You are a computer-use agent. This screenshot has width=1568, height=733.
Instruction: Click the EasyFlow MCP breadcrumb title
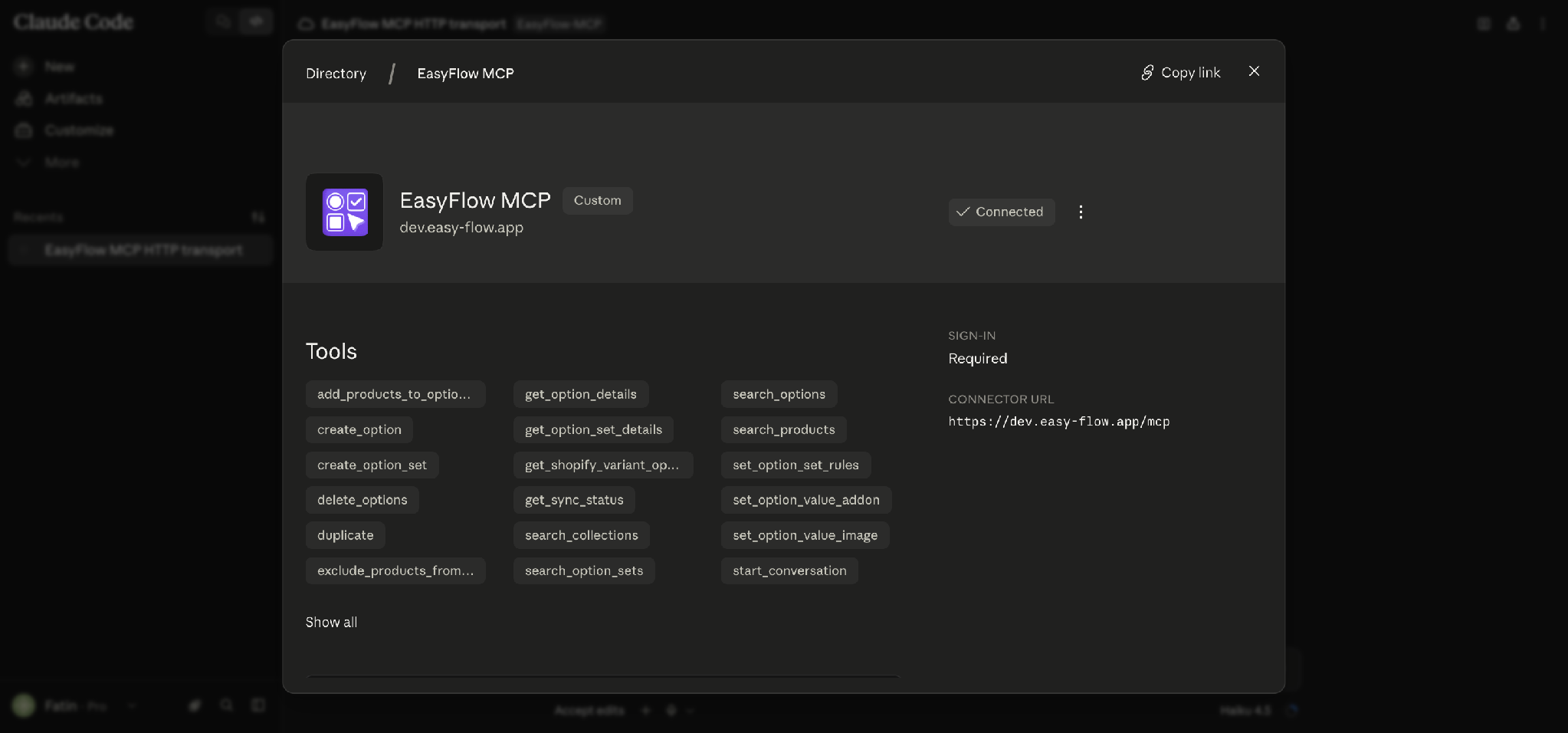click(x=465, y=74)
